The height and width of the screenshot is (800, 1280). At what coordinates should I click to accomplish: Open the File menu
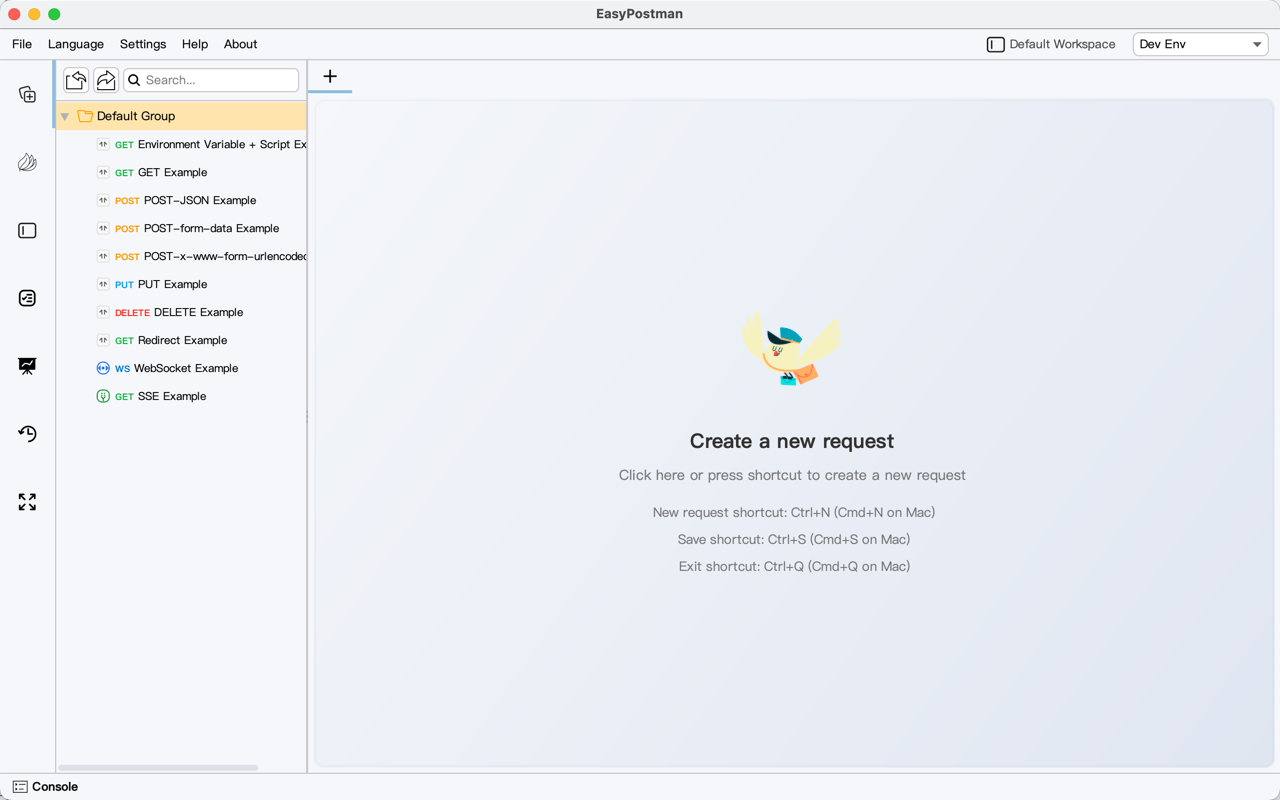tap(22, 44)
